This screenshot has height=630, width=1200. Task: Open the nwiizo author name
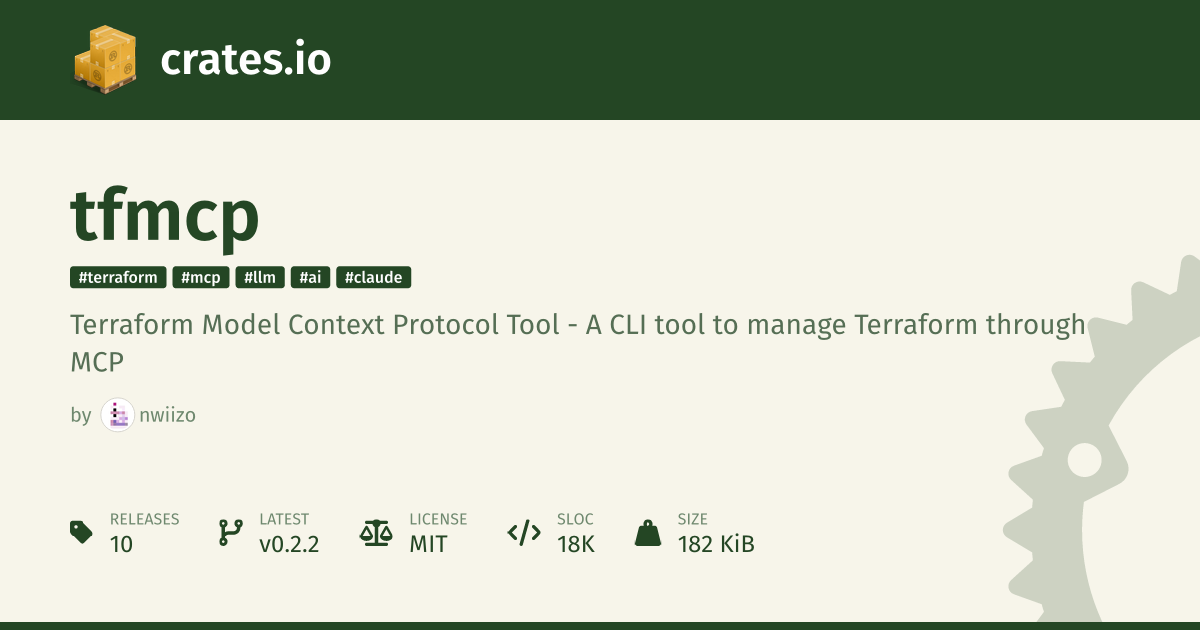point(167,415)
